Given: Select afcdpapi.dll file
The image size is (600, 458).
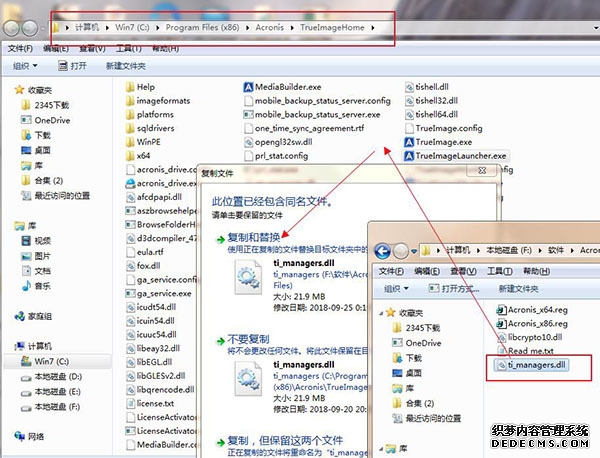Looking at the screenshot, I should 154,197.
